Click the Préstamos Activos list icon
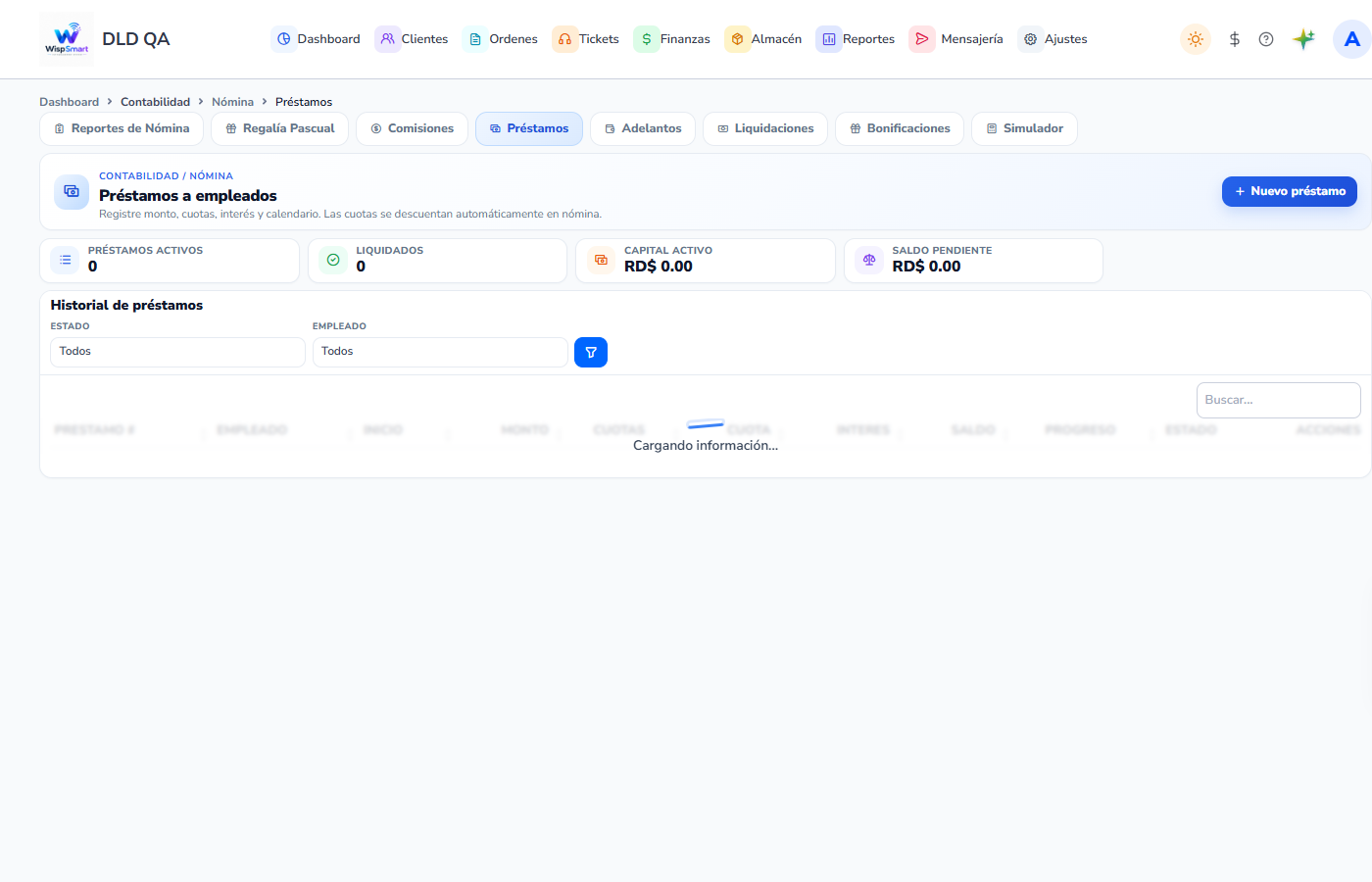 pos(66,260)
